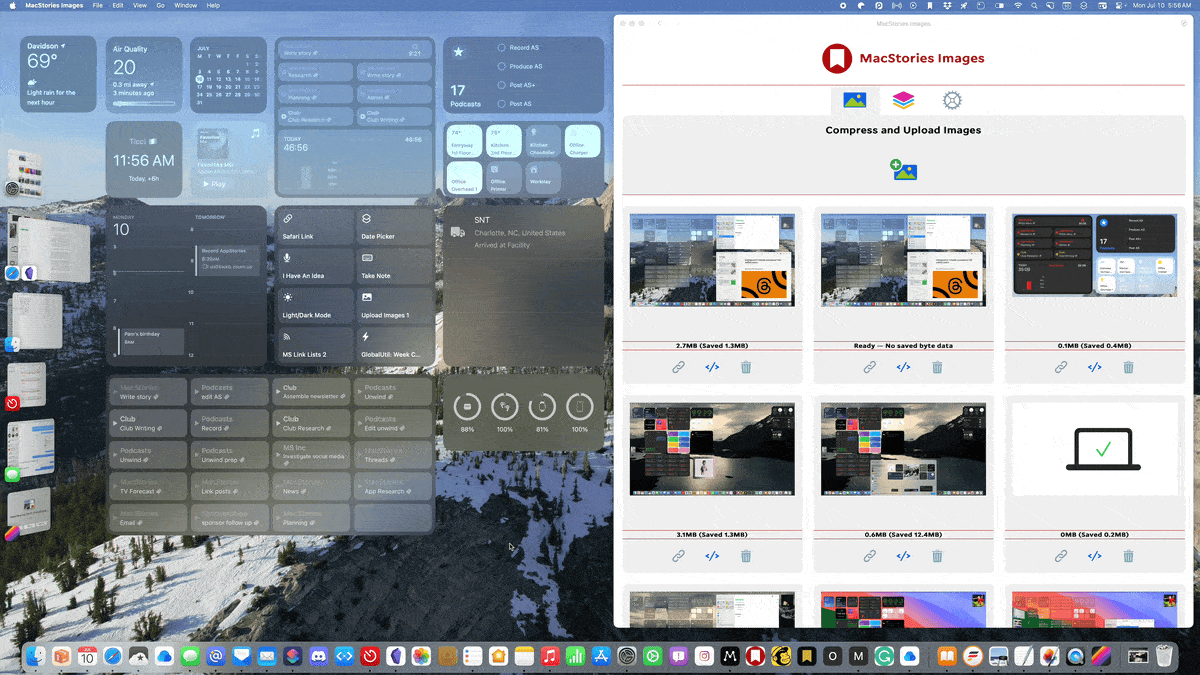Copy code for the 'Ready — No saved byte data' image

(903, 367)
